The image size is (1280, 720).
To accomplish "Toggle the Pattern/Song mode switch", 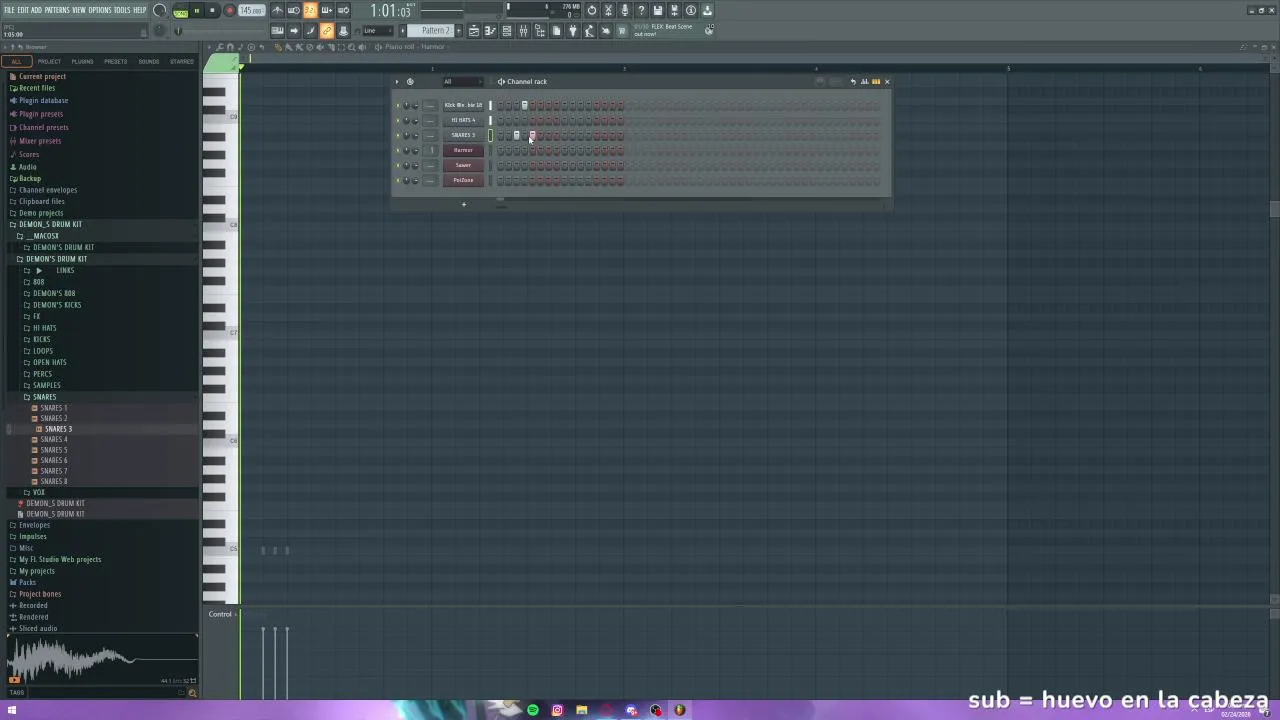I will point(180,11).
